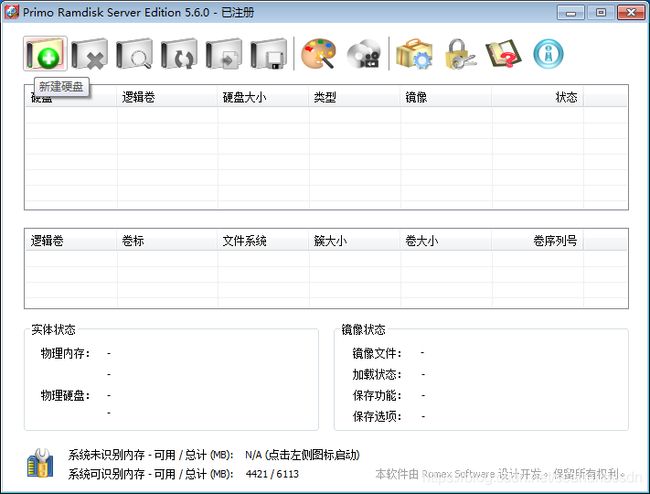Click the 状态 column header
650x494 pixels.
tap(538, 97)
